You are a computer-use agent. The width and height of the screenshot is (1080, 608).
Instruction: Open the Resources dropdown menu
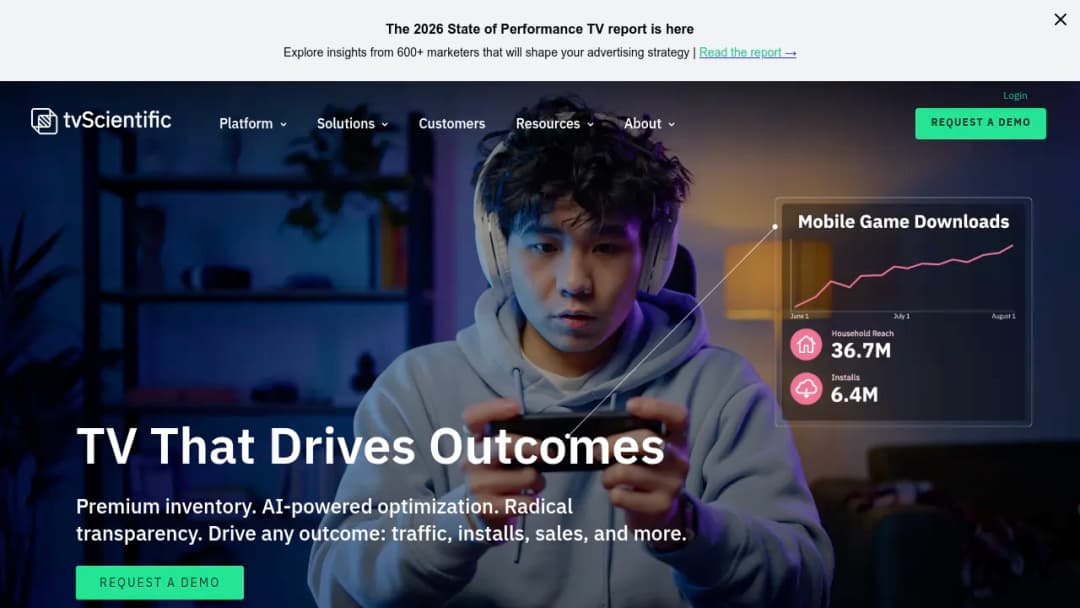(554, 124)
